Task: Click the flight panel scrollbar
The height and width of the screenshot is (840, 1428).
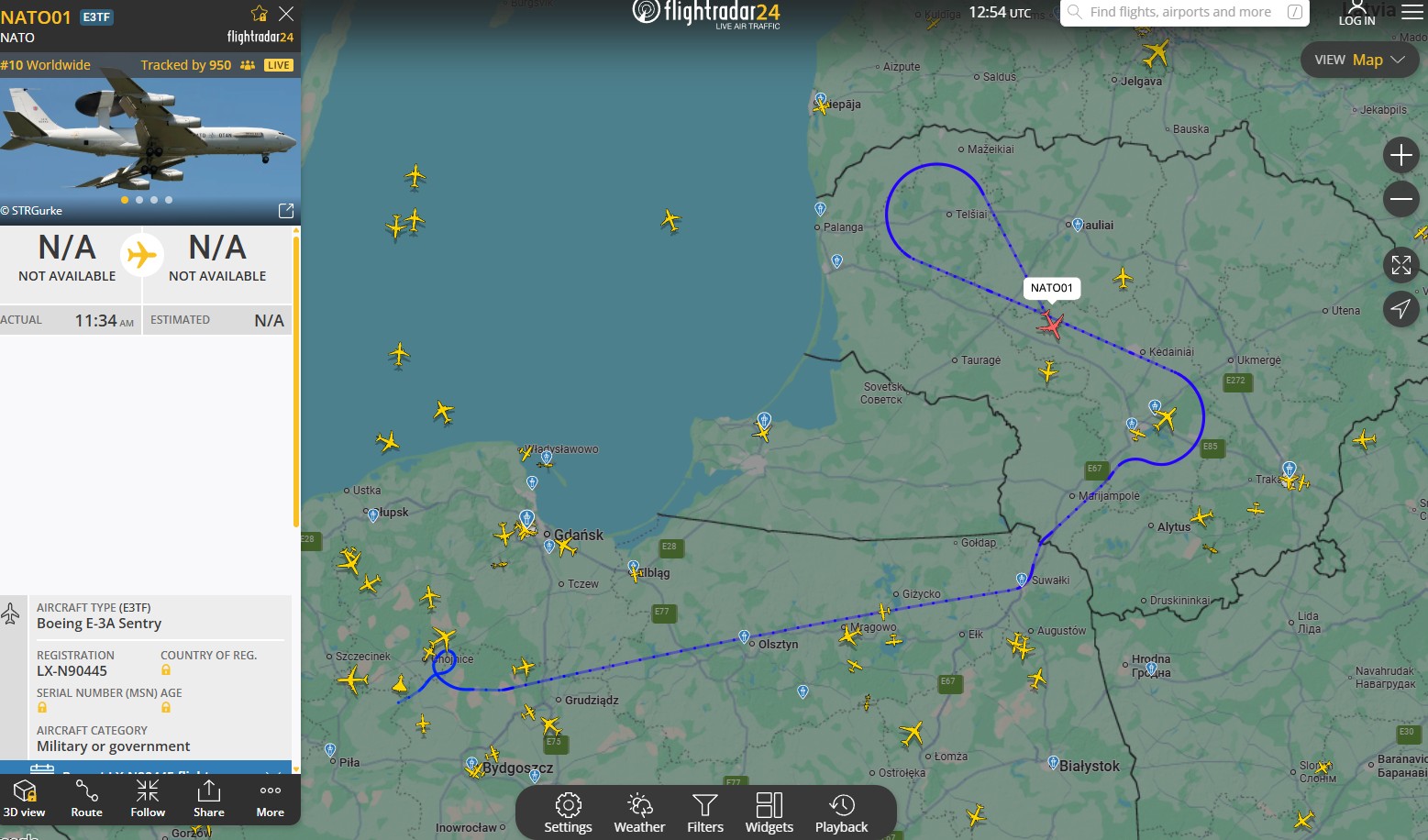Action: pos(295,381)
